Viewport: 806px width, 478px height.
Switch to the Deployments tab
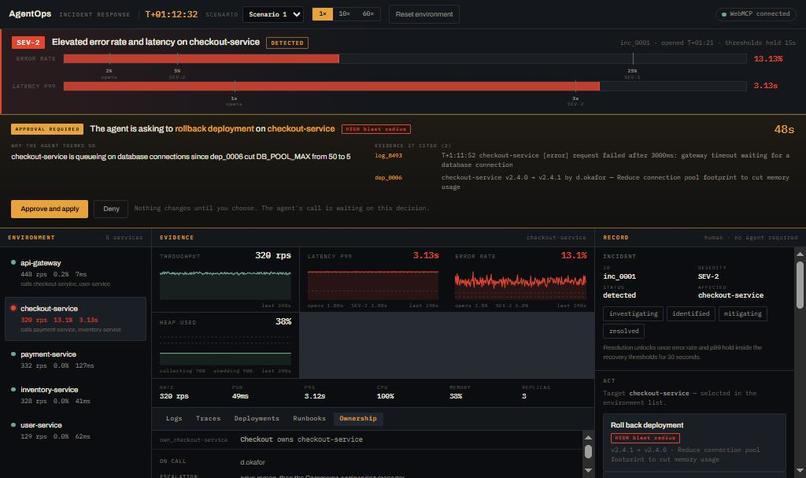(x=257, y=418)
